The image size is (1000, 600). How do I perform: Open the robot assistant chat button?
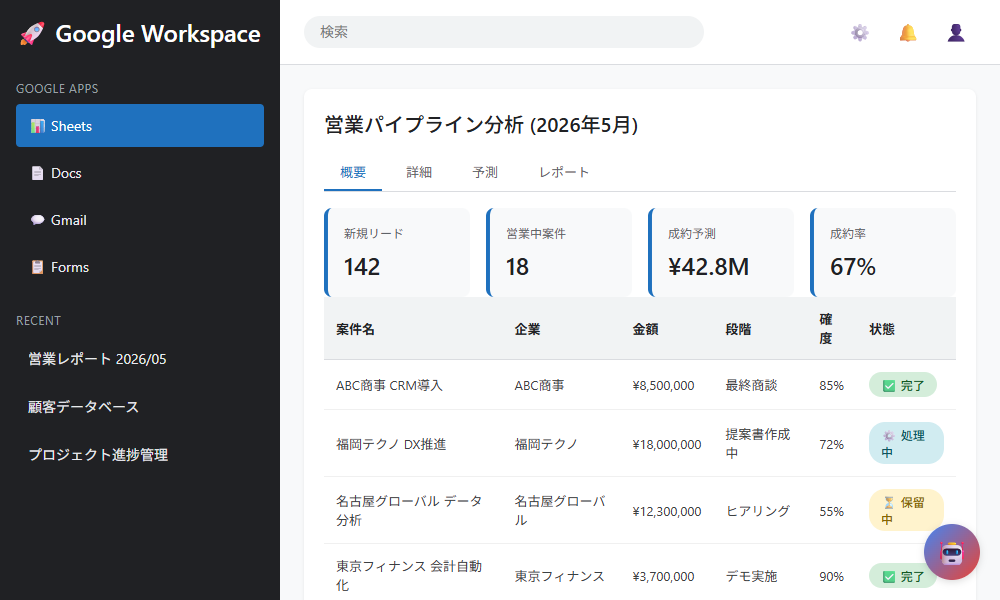coord(952,552)
